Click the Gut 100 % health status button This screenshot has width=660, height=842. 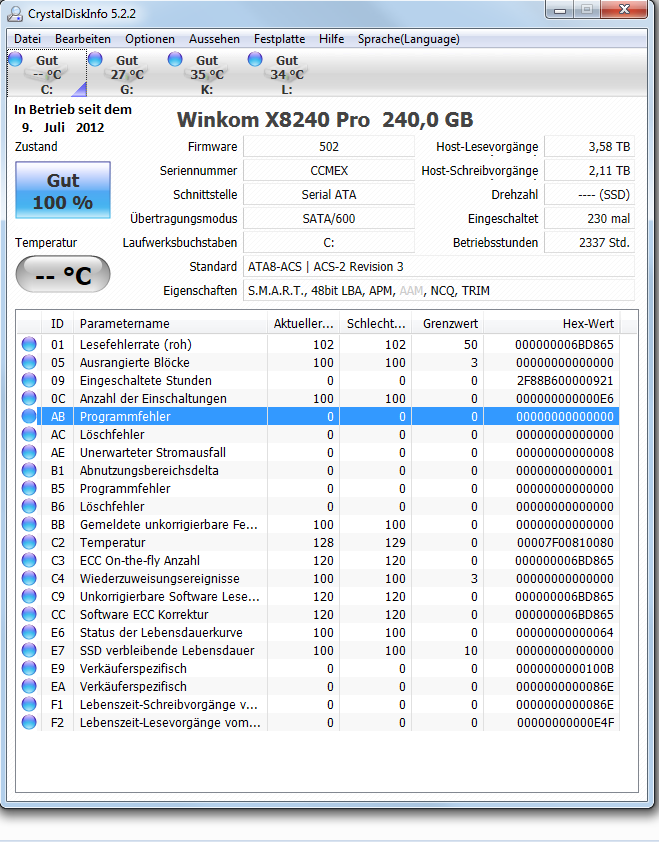point(63,191)
